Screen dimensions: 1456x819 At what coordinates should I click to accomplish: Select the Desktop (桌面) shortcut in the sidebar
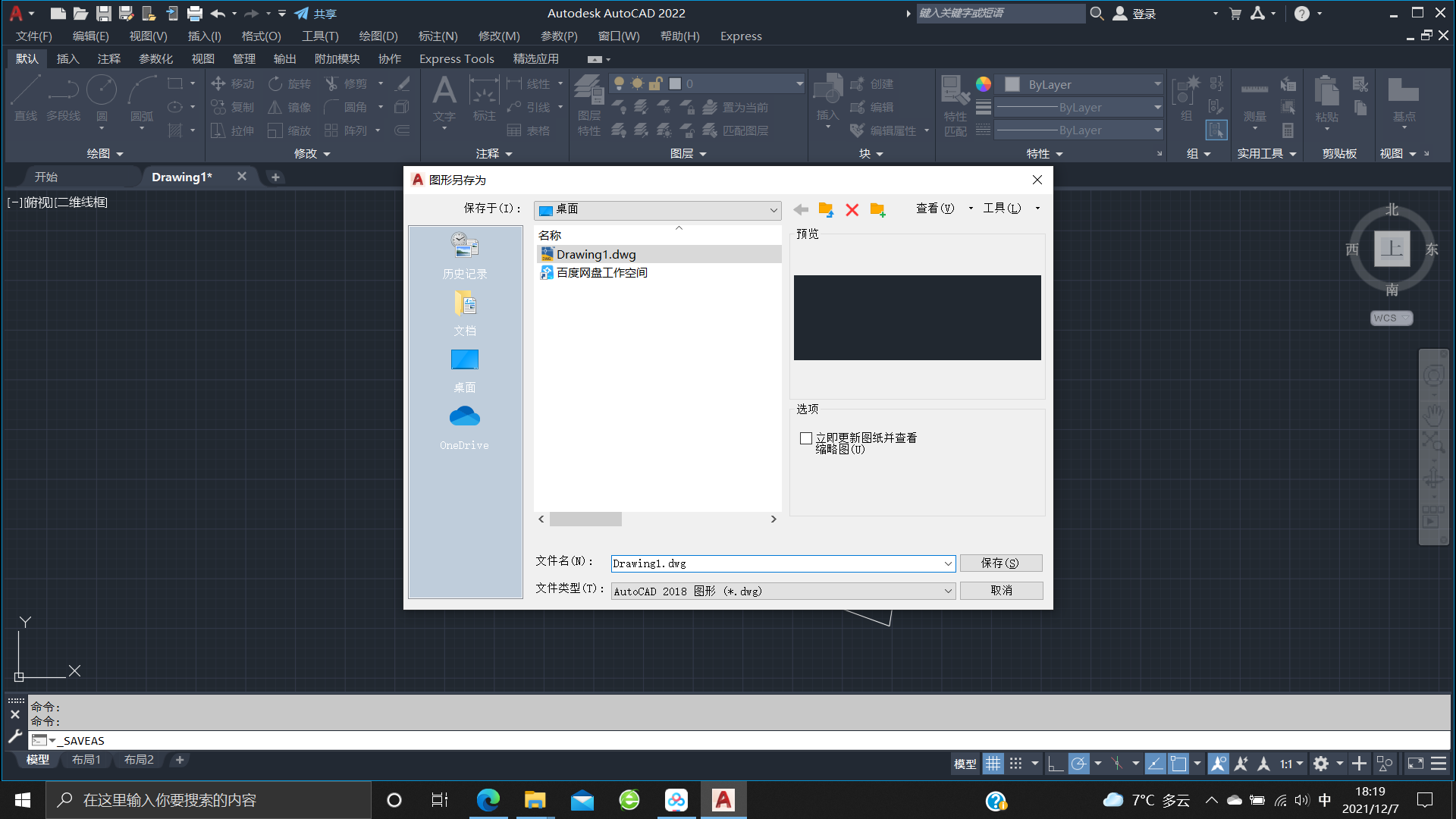(x=465, y=371)
